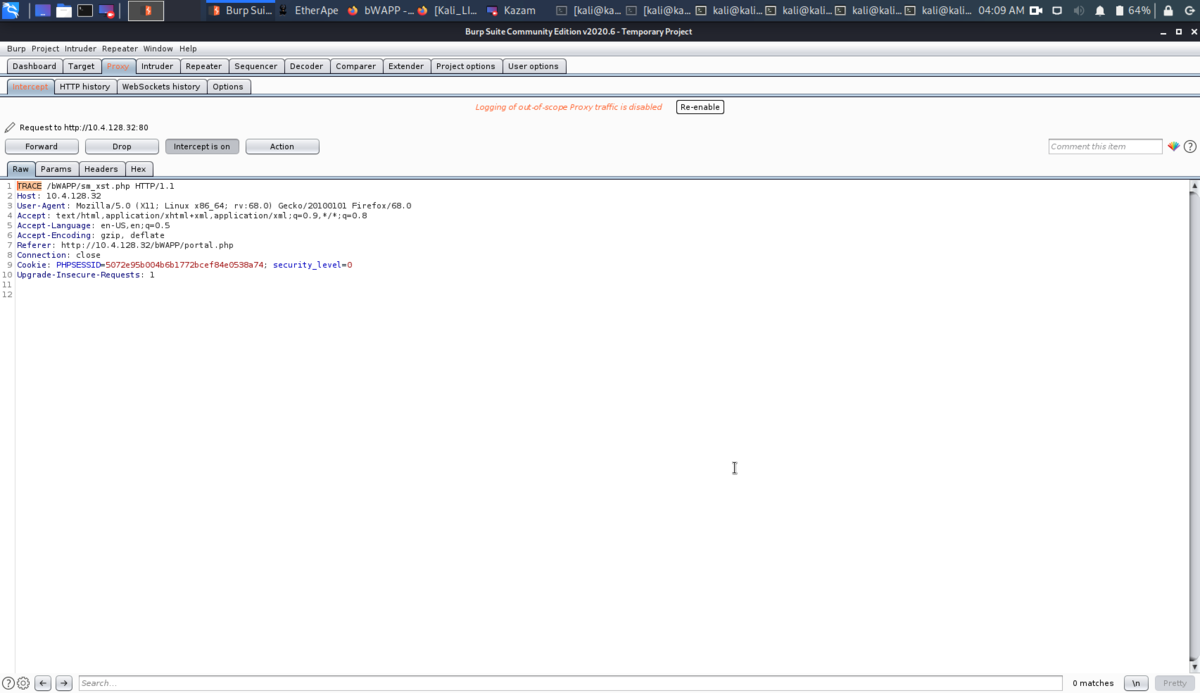
Task: Open the Intruder menu in menu bar
Action: tap(81, 48)
